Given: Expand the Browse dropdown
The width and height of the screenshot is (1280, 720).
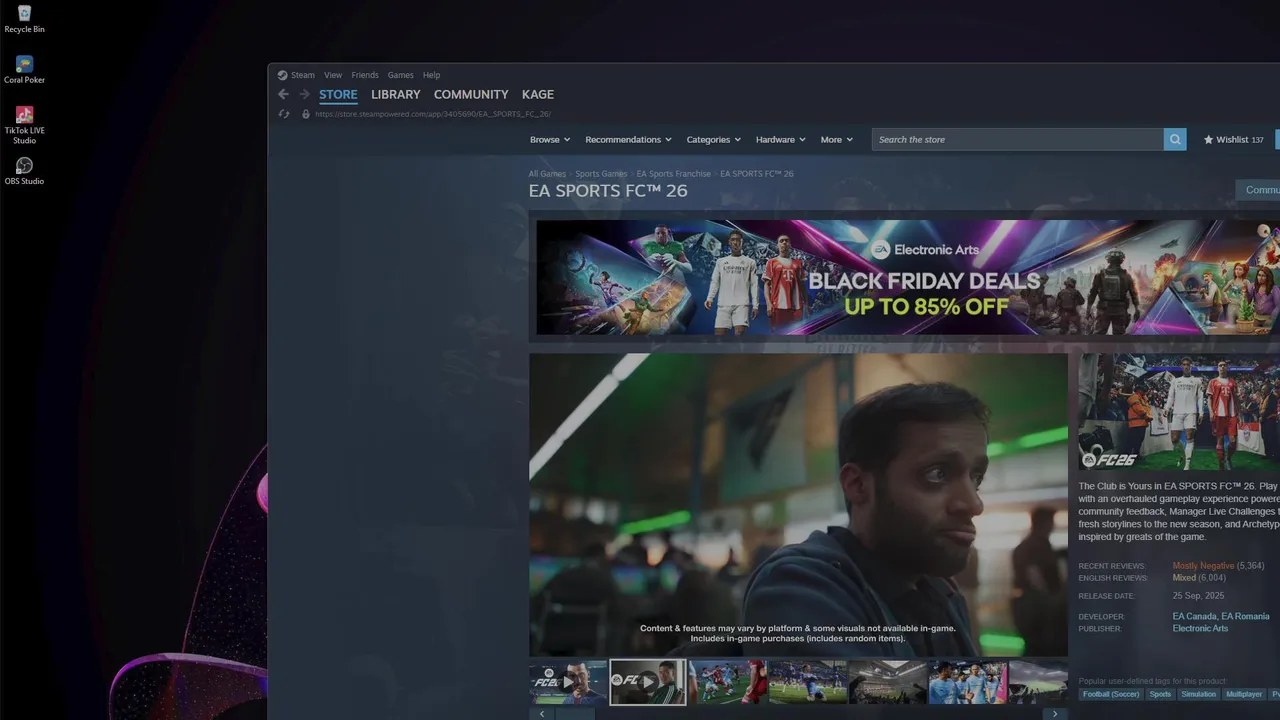Looking at the screenshot, I should point(550,140).
